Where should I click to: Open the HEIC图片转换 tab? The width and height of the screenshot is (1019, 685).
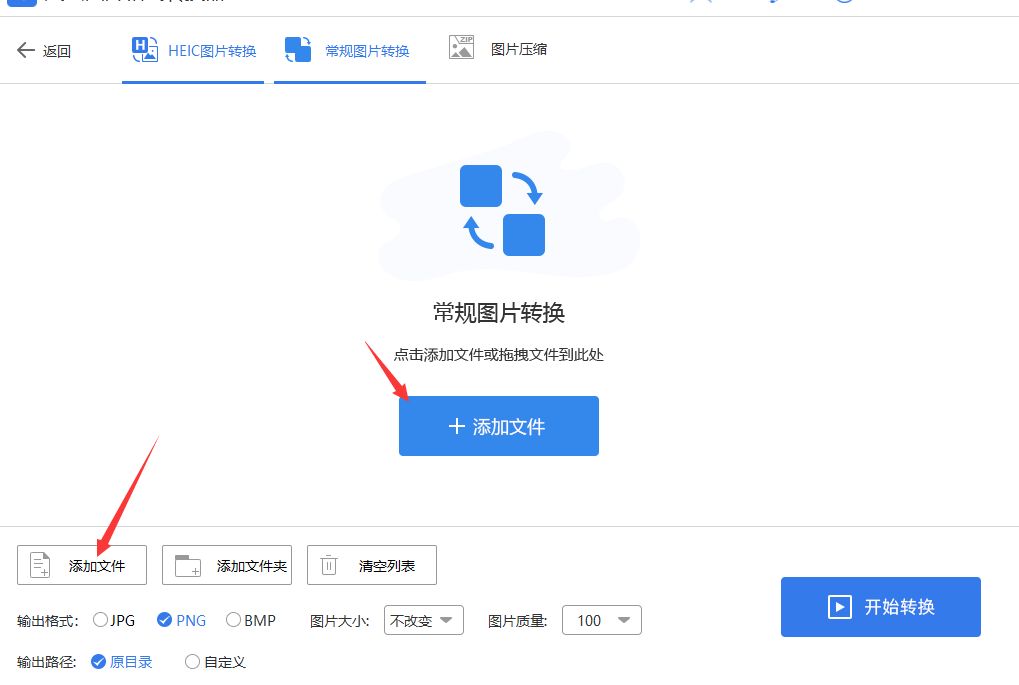[193, 50]
